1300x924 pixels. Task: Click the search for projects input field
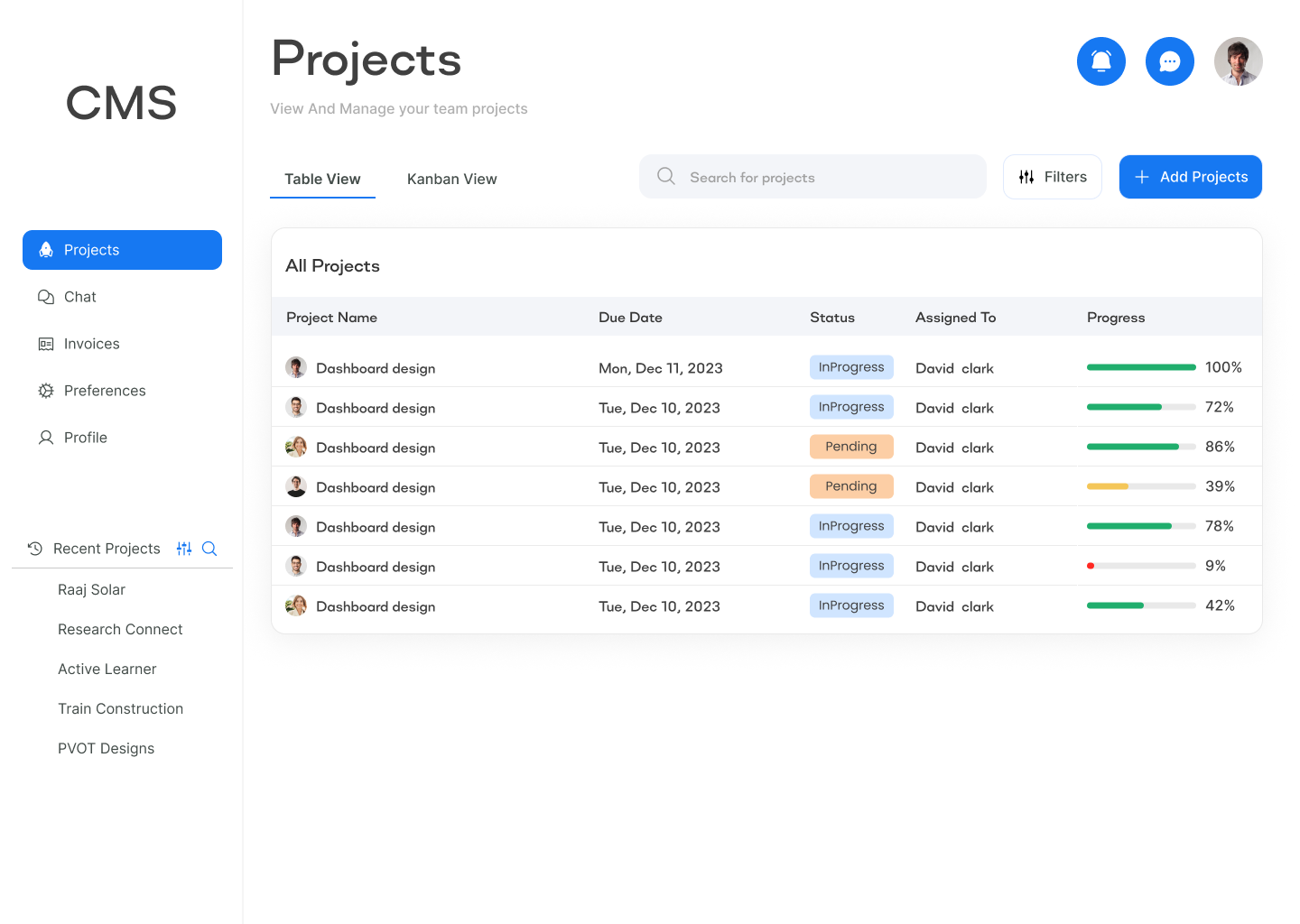pos(812,176)
